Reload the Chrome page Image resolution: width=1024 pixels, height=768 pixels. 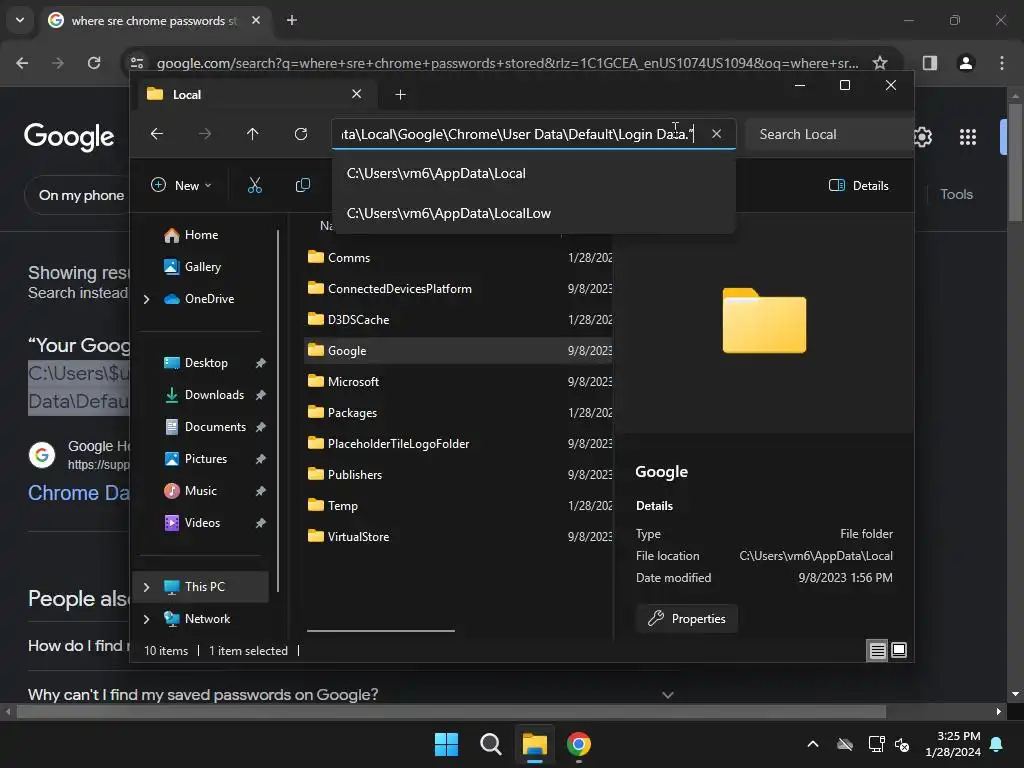(94, 63)
